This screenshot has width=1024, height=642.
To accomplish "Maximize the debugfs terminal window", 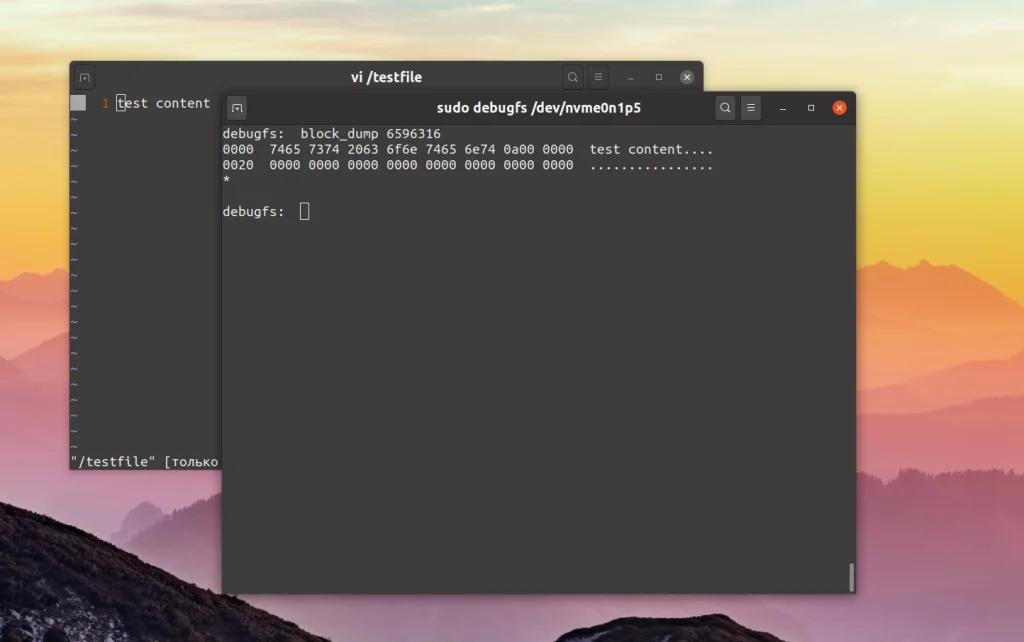I will click(x=810, y=108).
